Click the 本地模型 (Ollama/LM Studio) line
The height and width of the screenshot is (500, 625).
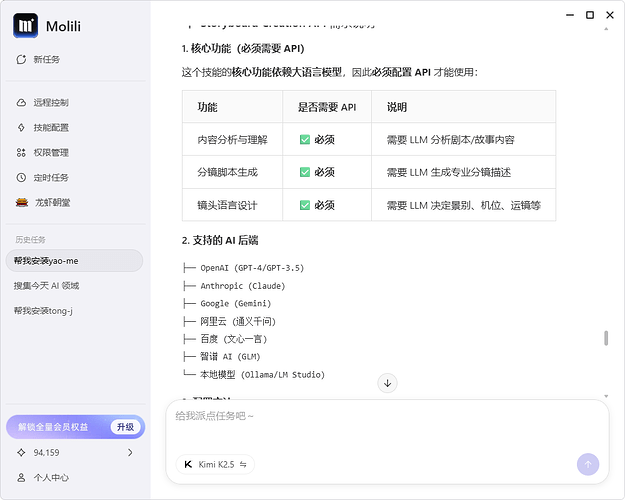coord(262,374)
